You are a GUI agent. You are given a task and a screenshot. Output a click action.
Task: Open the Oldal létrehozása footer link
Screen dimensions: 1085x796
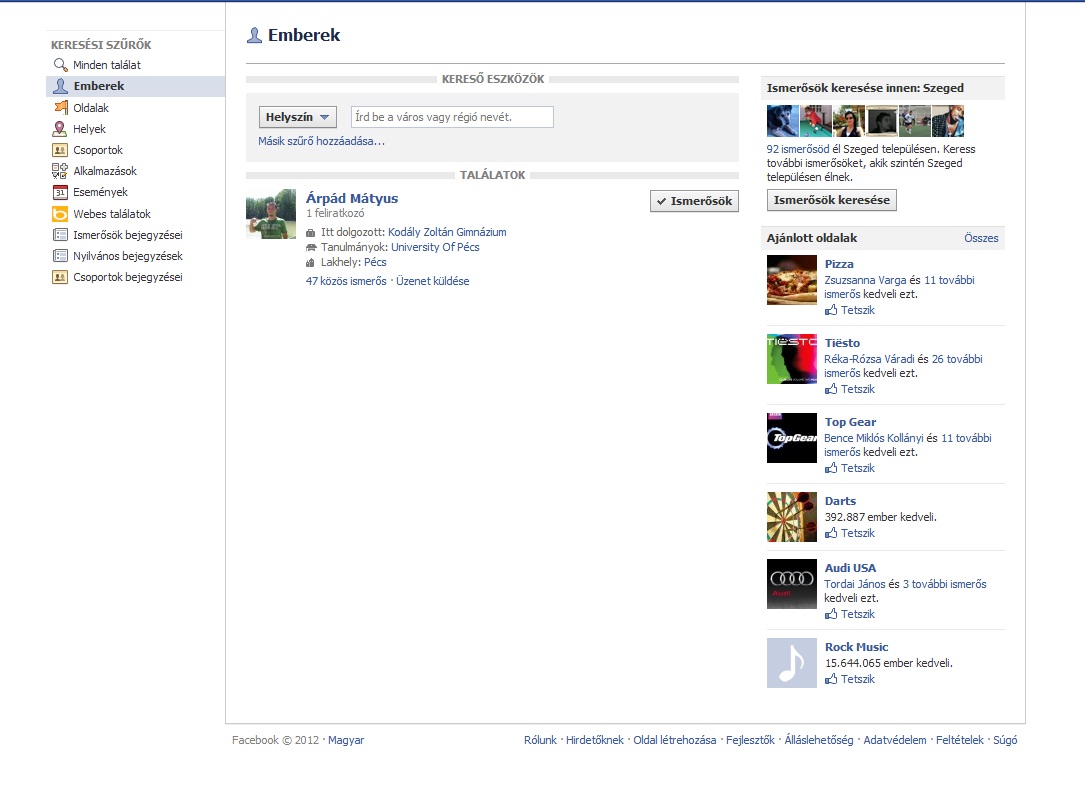pyautogui.click(x=675, y=740)
